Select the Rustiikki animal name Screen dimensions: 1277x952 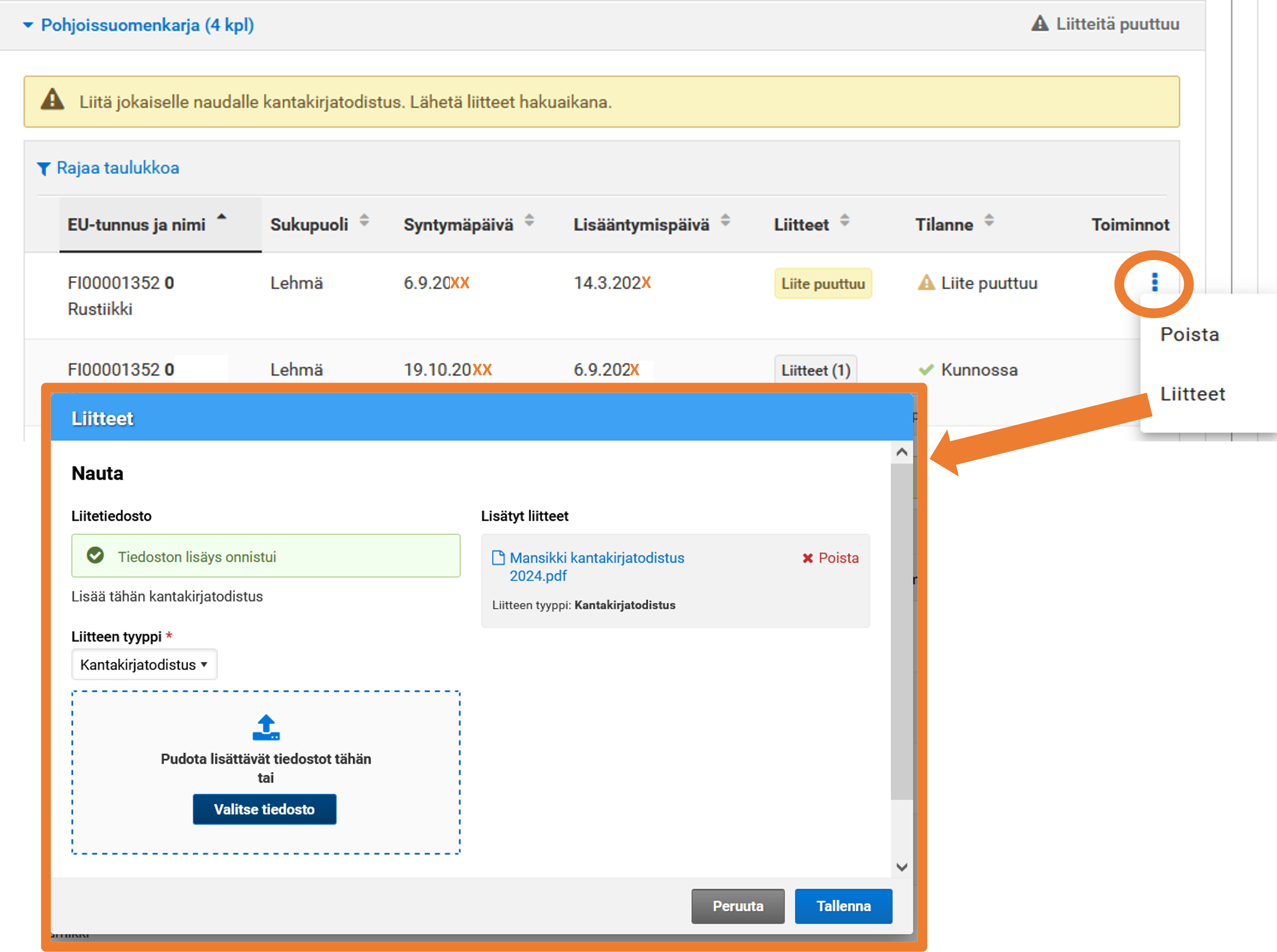point(100,309)
